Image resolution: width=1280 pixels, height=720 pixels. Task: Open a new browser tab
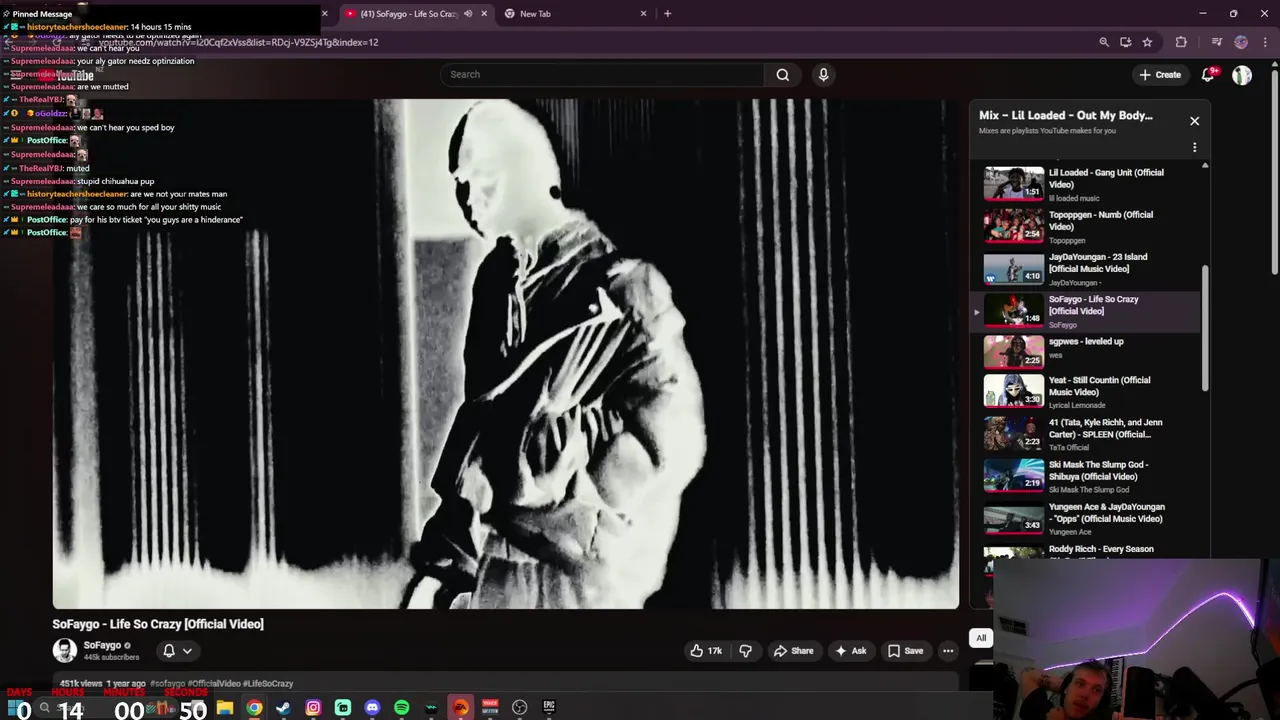667,14
